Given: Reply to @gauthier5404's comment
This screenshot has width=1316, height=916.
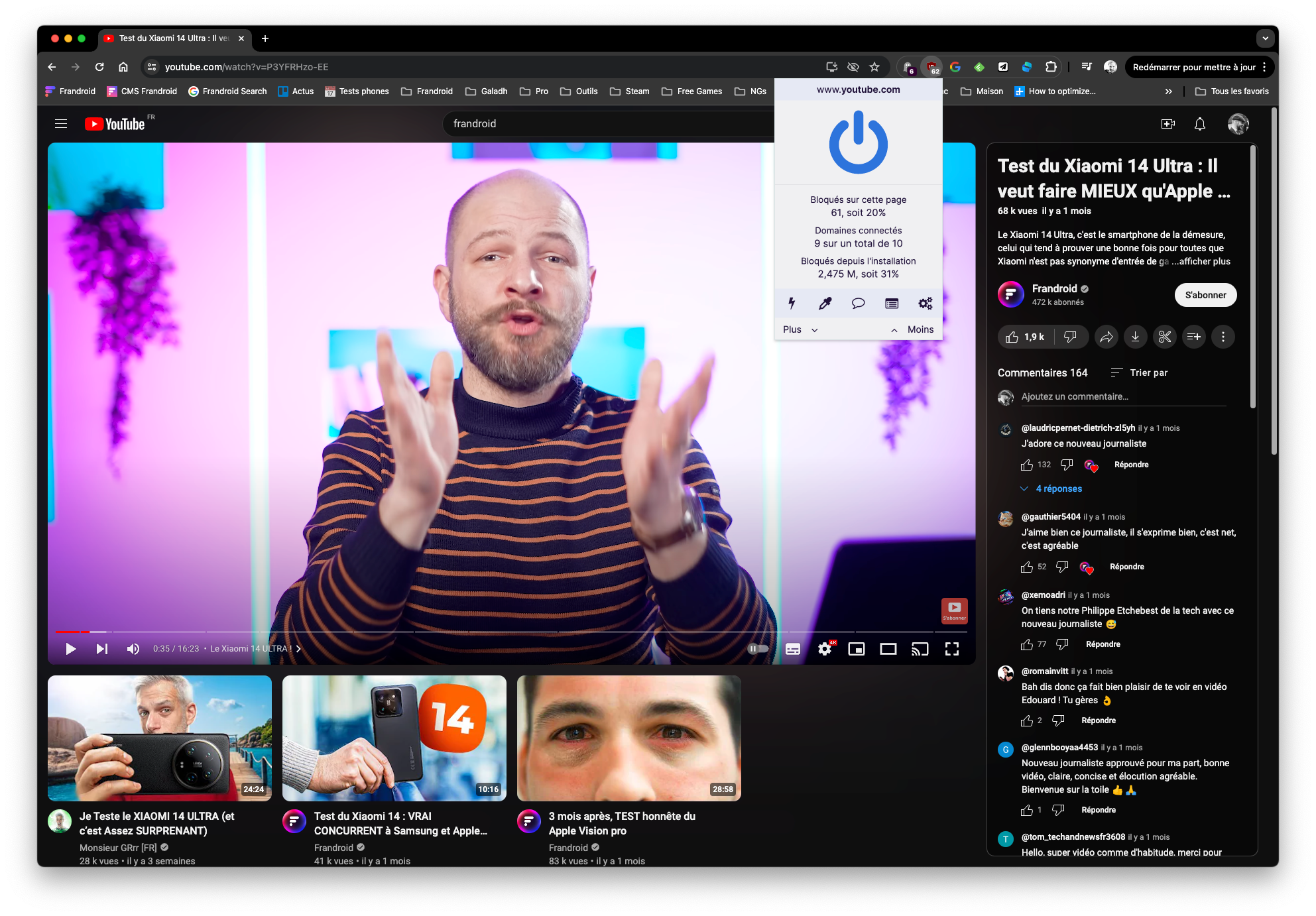Looking at the screenshot, I should tap(1126, 567).
